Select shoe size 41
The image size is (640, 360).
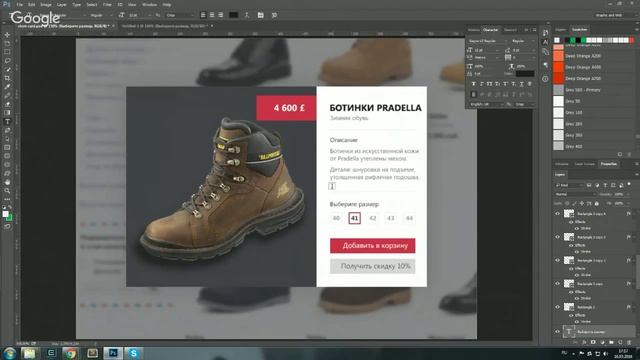[355, 218]
